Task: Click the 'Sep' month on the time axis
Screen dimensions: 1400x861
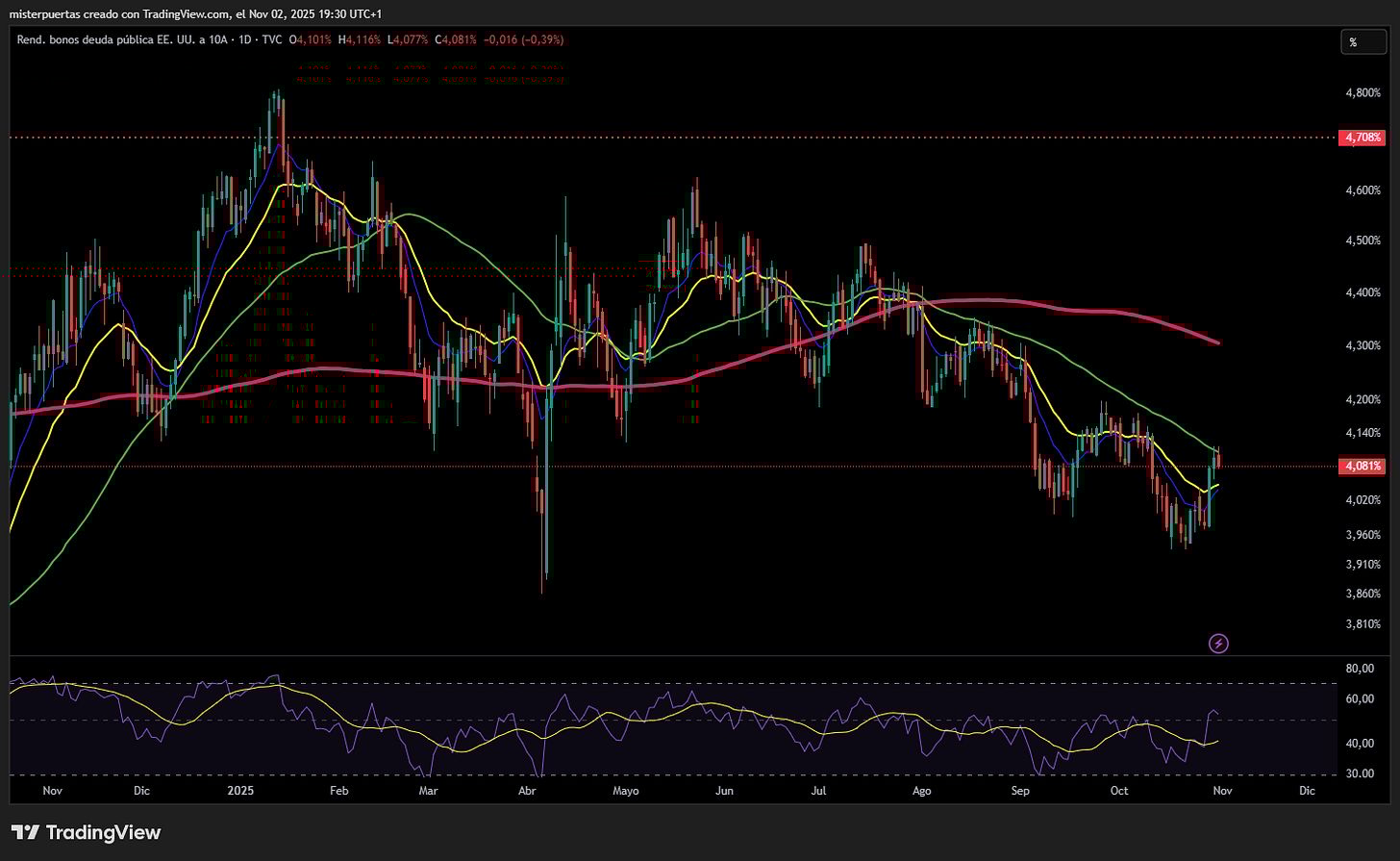Action: pos(1020,790)
